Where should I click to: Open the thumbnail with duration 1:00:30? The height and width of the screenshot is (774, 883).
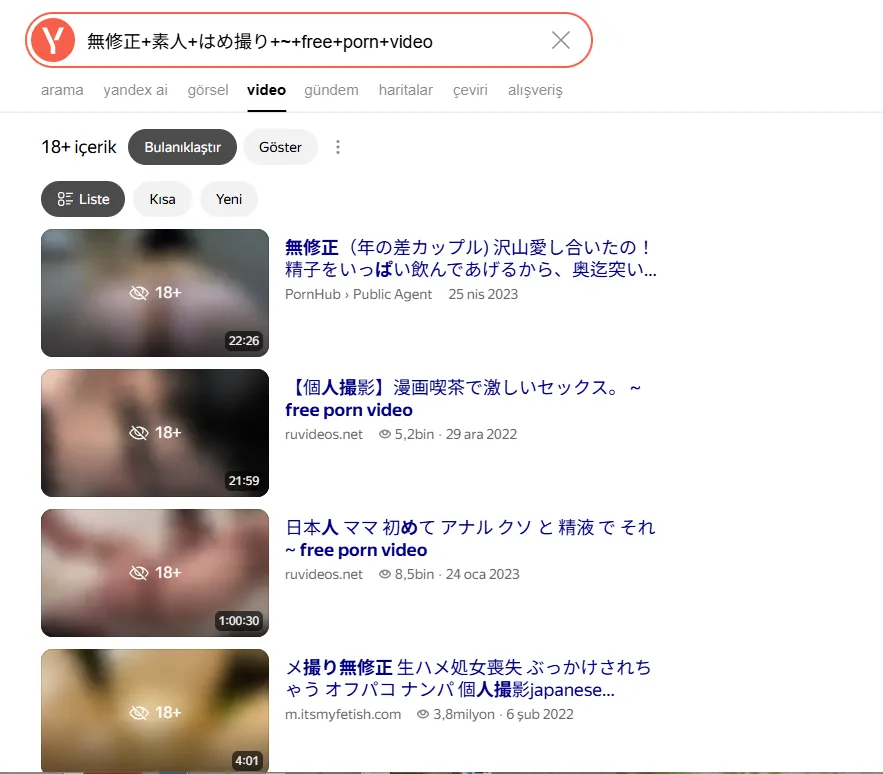pyautogui.click(x=155, y=573)
